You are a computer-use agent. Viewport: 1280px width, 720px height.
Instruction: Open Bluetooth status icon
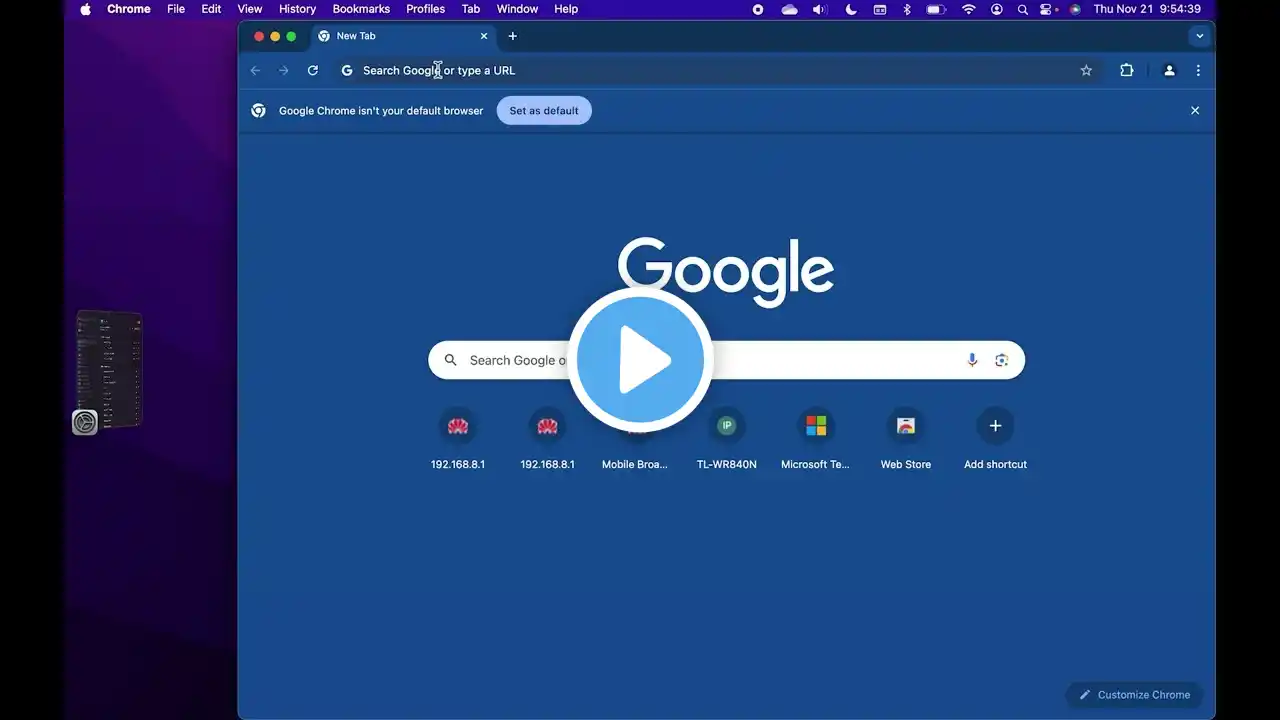click(908, 9)
